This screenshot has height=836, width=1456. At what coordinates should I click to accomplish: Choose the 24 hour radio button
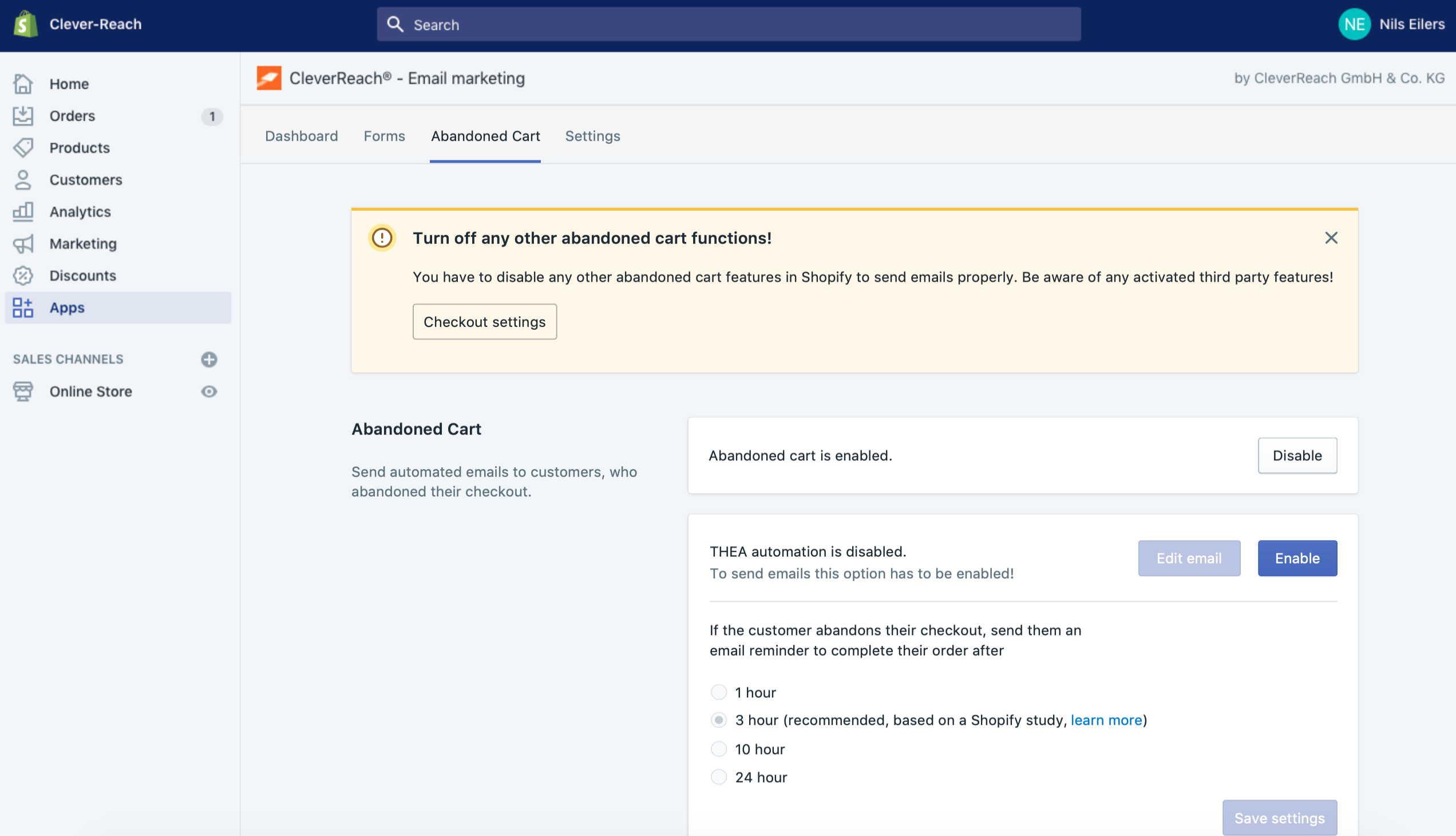(x=718, y=778)
